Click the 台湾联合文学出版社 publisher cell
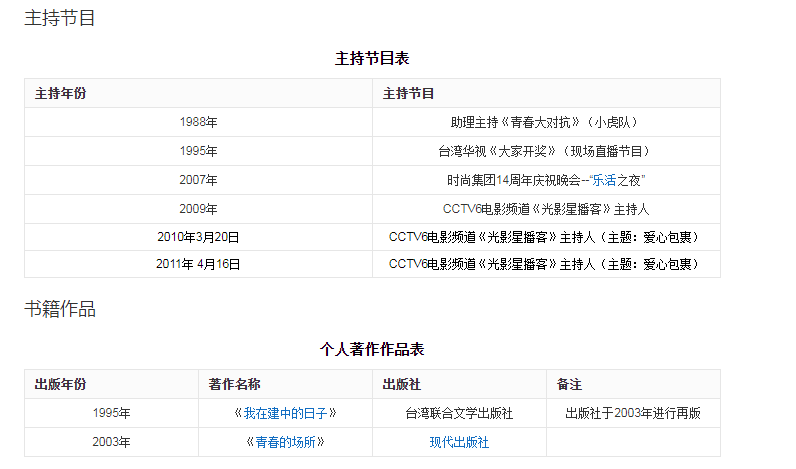Image resolution: width=796 pixels, height=469 pixels. point(459,413)
